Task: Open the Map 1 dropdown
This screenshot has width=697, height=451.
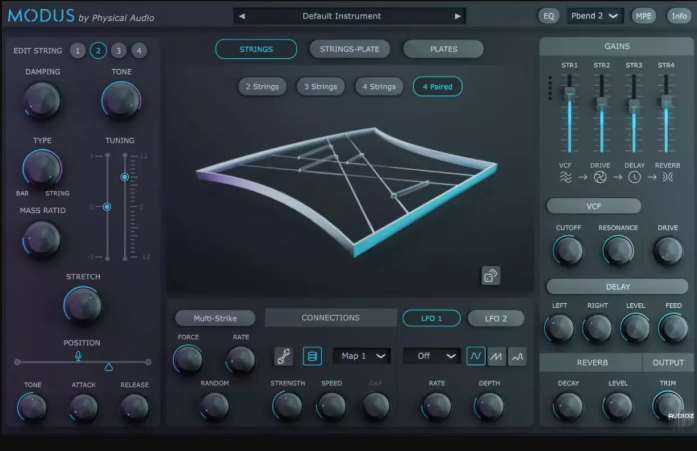Action: [x=362, y=356]
